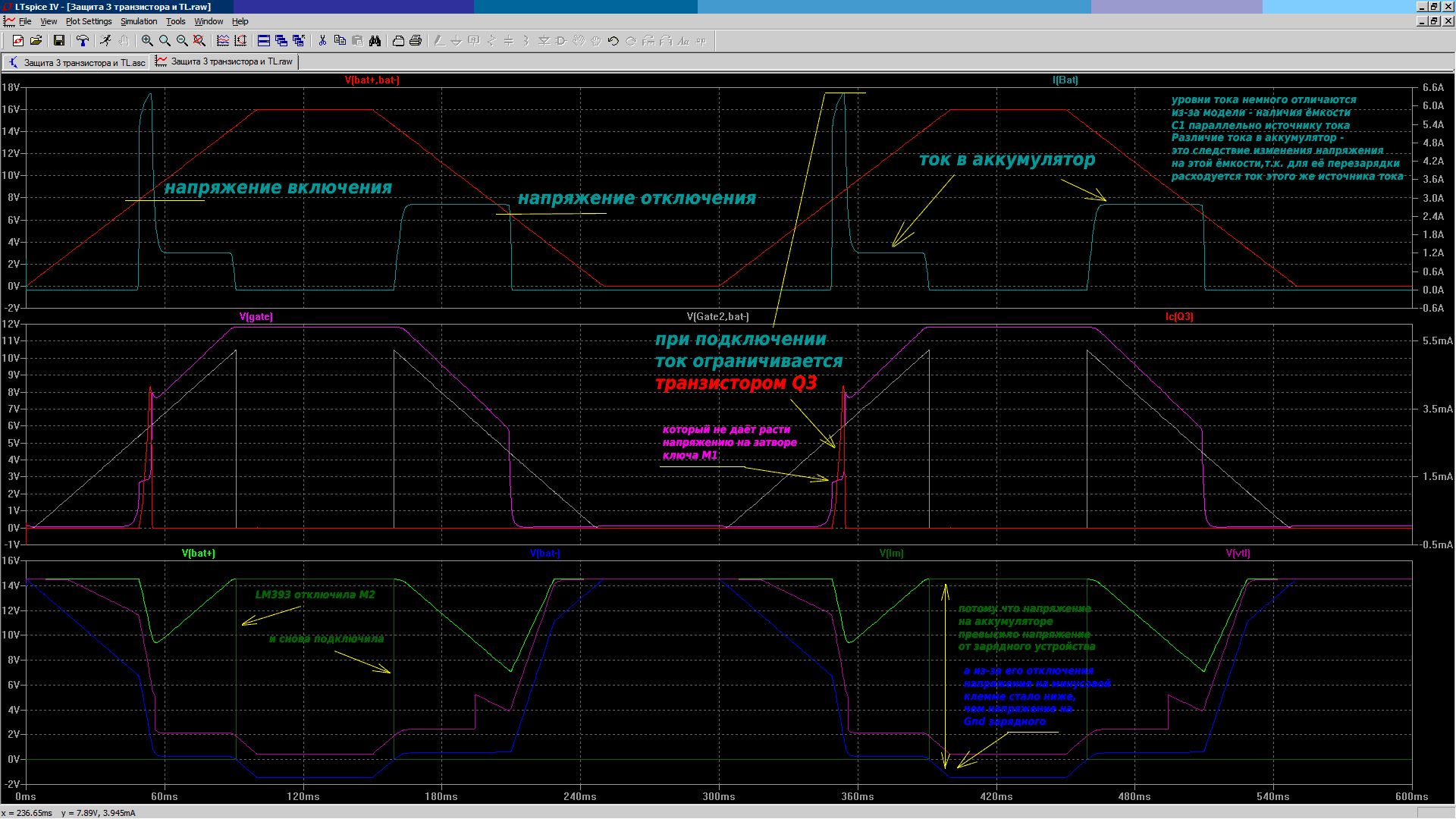Image resolution: width=1456 pixels, height=819 pixels.
Task: Click the Component gate-symbol icon
Action: [x=561, y=41]
